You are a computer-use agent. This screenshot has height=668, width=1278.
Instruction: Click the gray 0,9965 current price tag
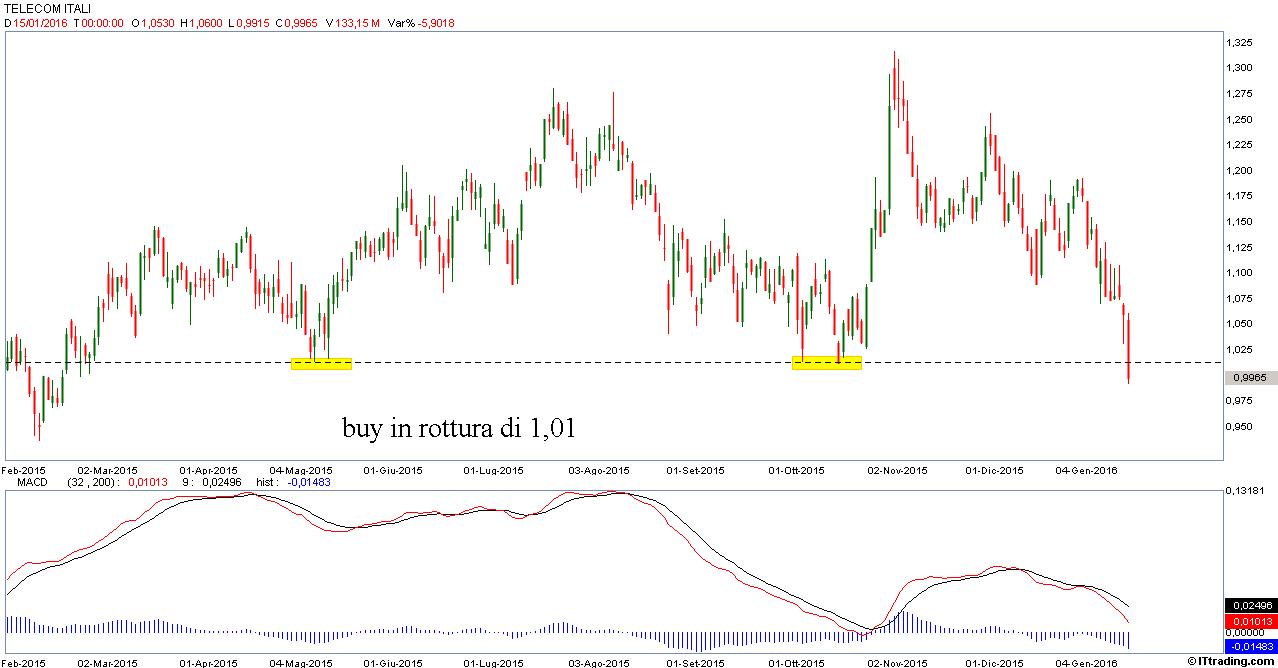tap(1251, 378)
